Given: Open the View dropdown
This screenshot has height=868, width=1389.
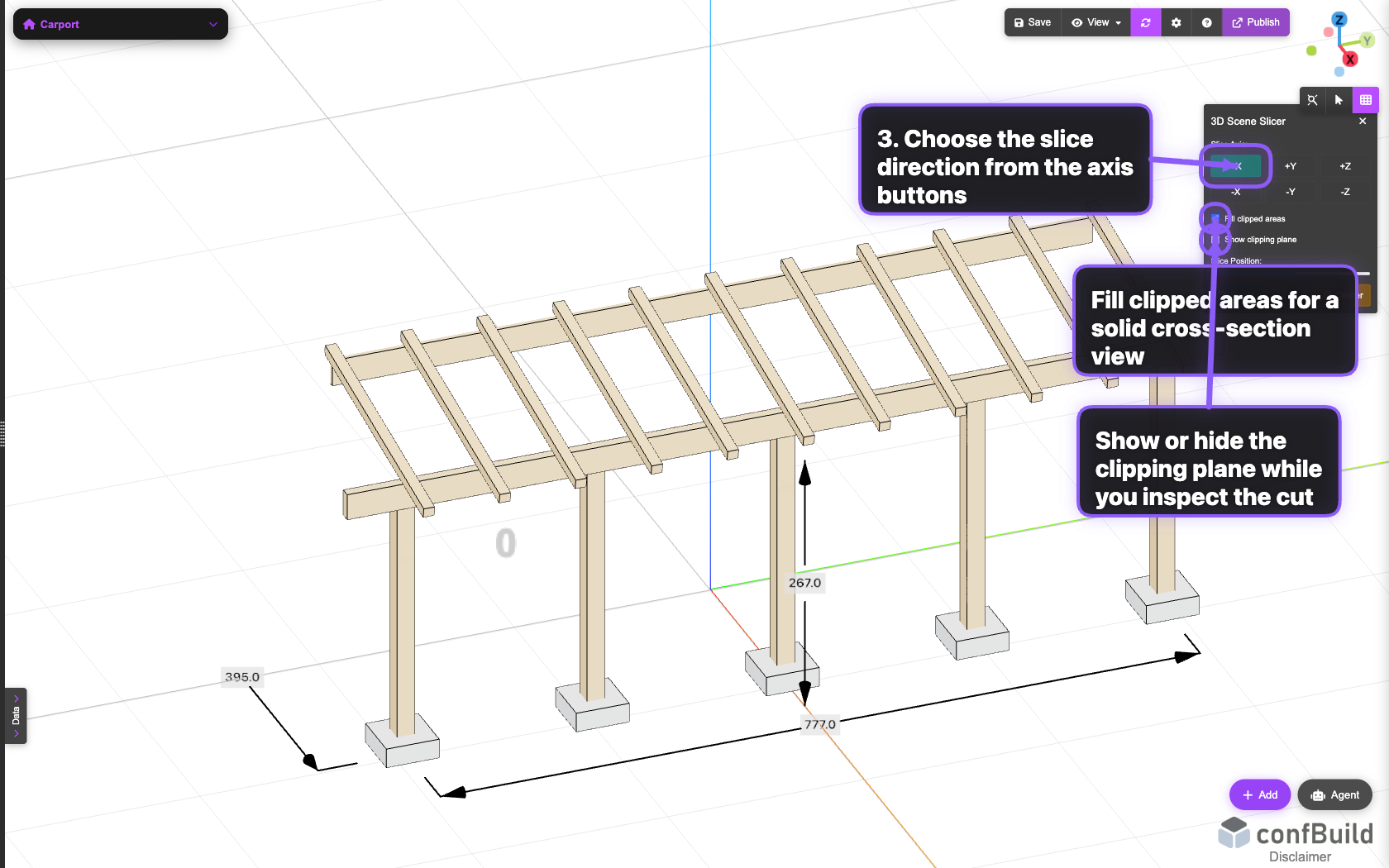Looking at the screenshot, I should tap(1095, 22).
